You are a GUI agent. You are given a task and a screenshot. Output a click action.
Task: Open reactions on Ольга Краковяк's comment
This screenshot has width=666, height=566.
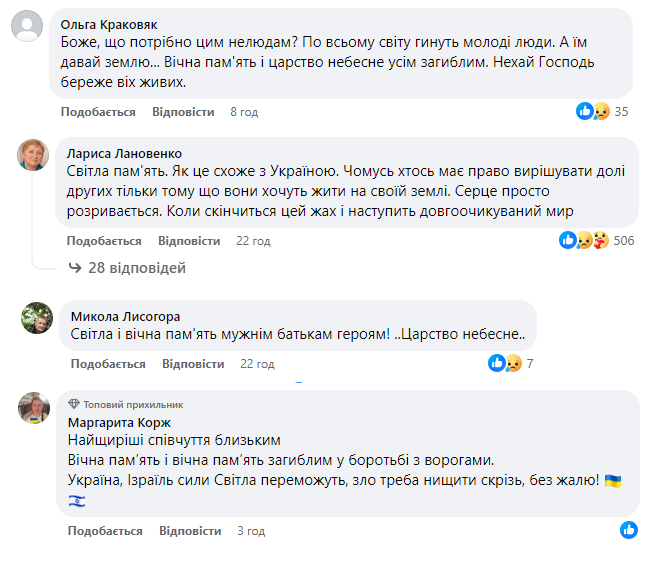(x=602, y=112)
